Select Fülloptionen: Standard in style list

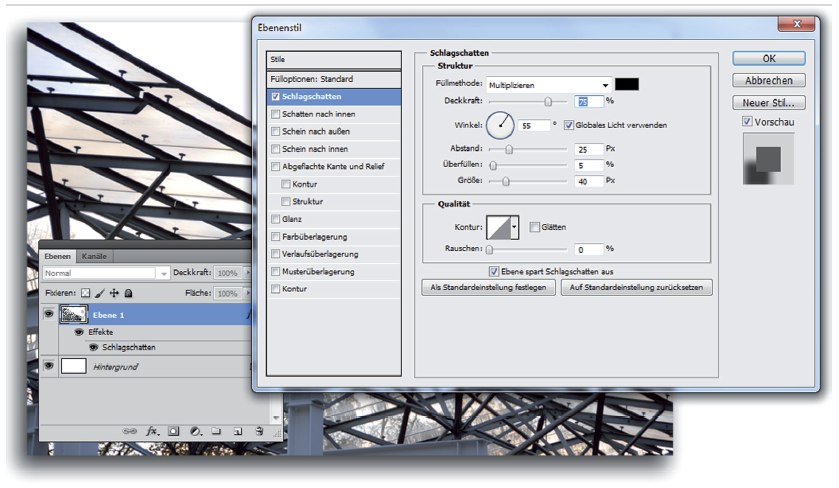334,78
